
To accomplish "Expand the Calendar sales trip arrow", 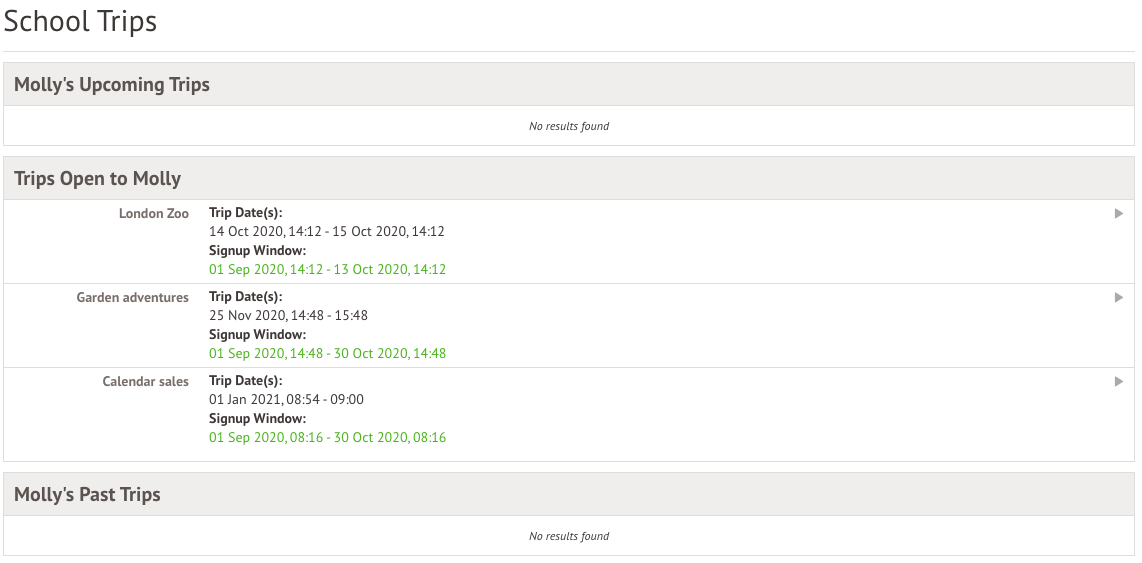I will [x=1119, y=381].
